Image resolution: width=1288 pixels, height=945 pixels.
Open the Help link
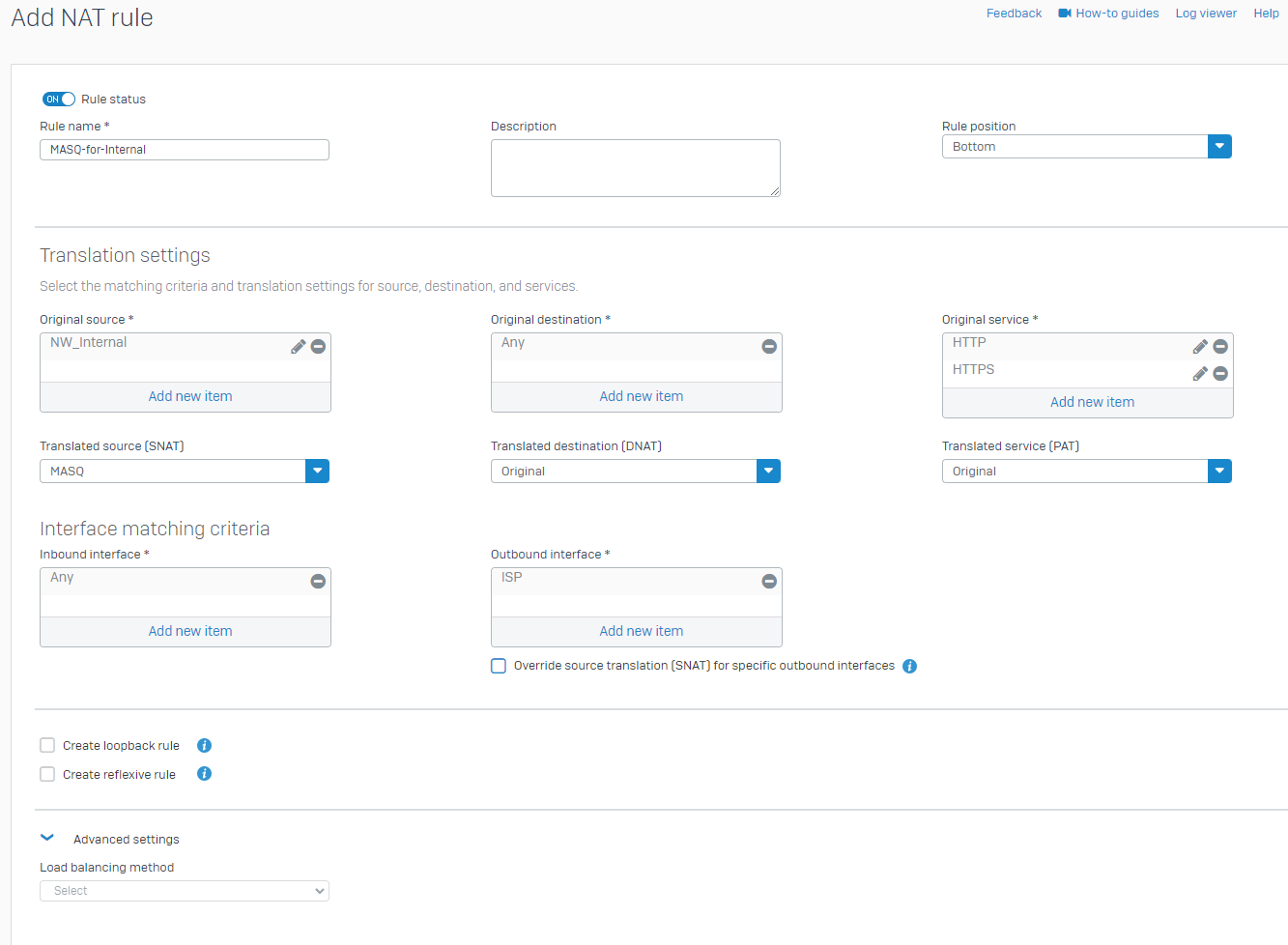[x=1266, y=14]
